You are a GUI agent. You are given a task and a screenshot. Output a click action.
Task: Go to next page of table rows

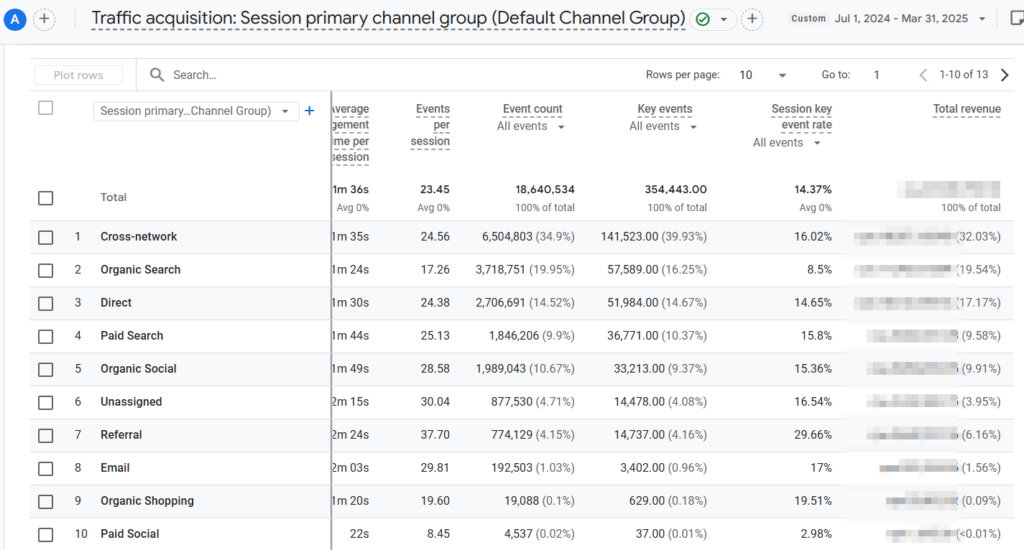pos(1005,75)
